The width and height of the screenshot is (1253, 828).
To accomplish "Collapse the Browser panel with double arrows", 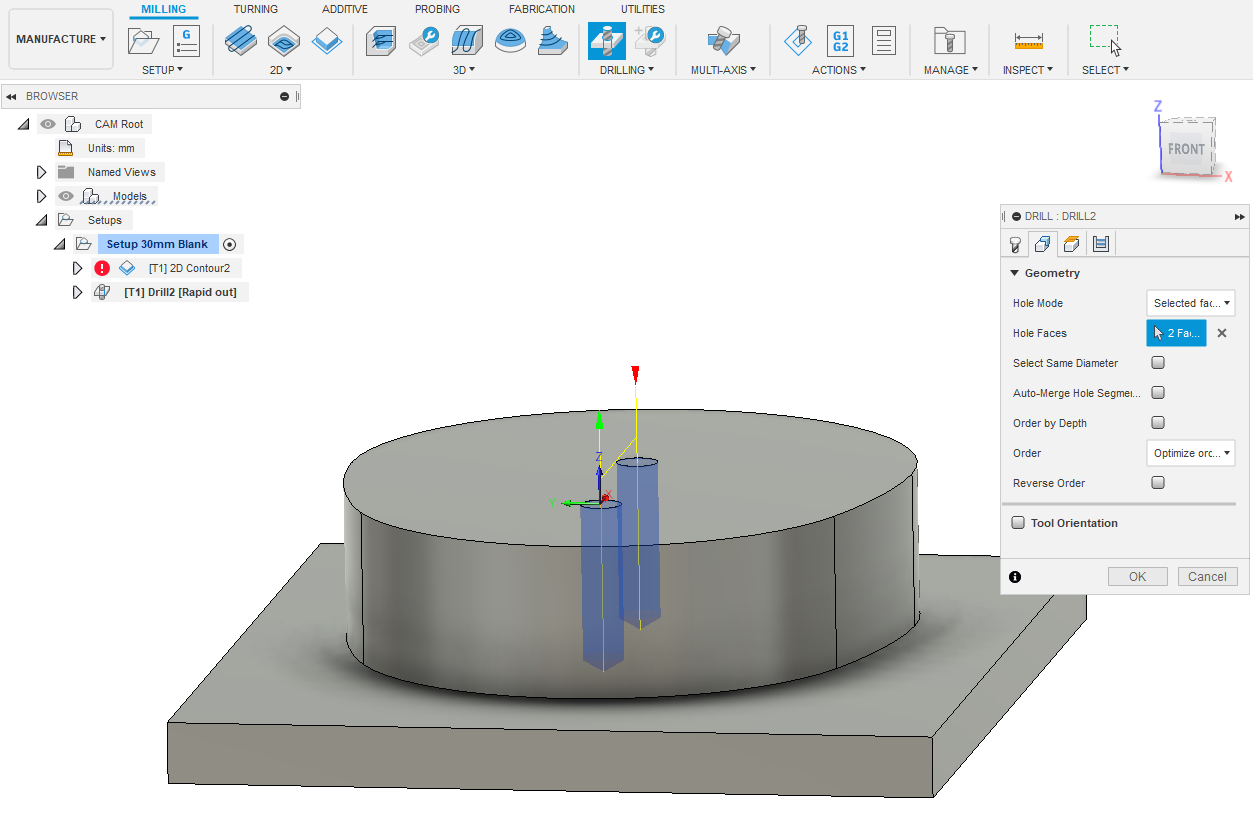I will pos(11,97).
